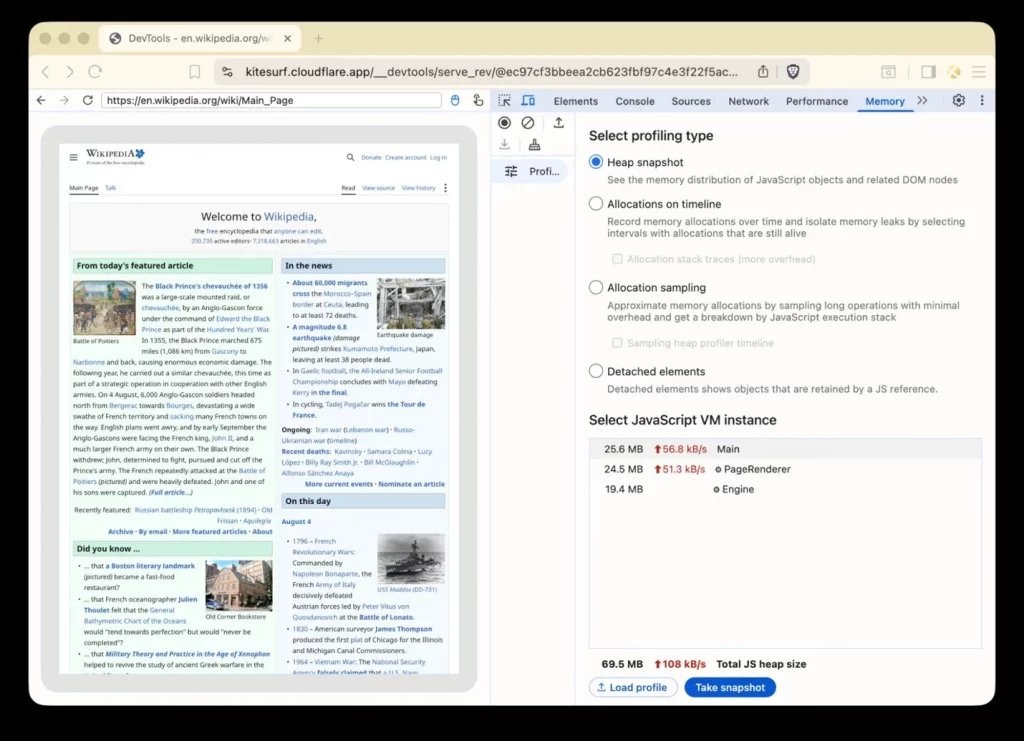Click the Total JS heap size label

coord(761,664)
